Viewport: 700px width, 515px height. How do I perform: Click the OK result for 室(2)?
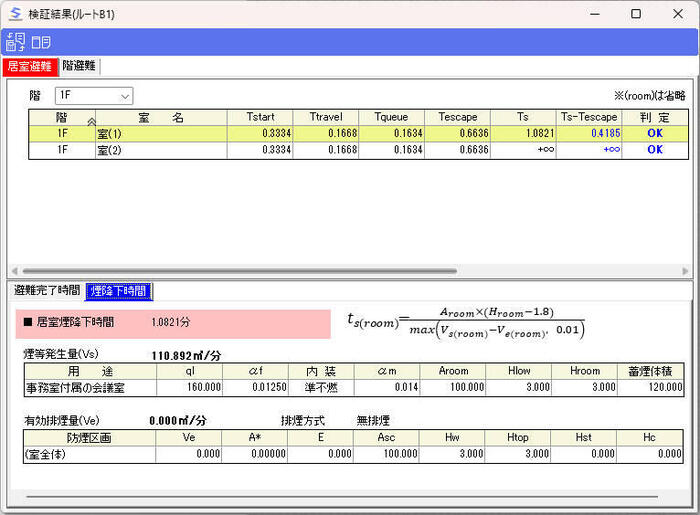click(x=655, y=150)
